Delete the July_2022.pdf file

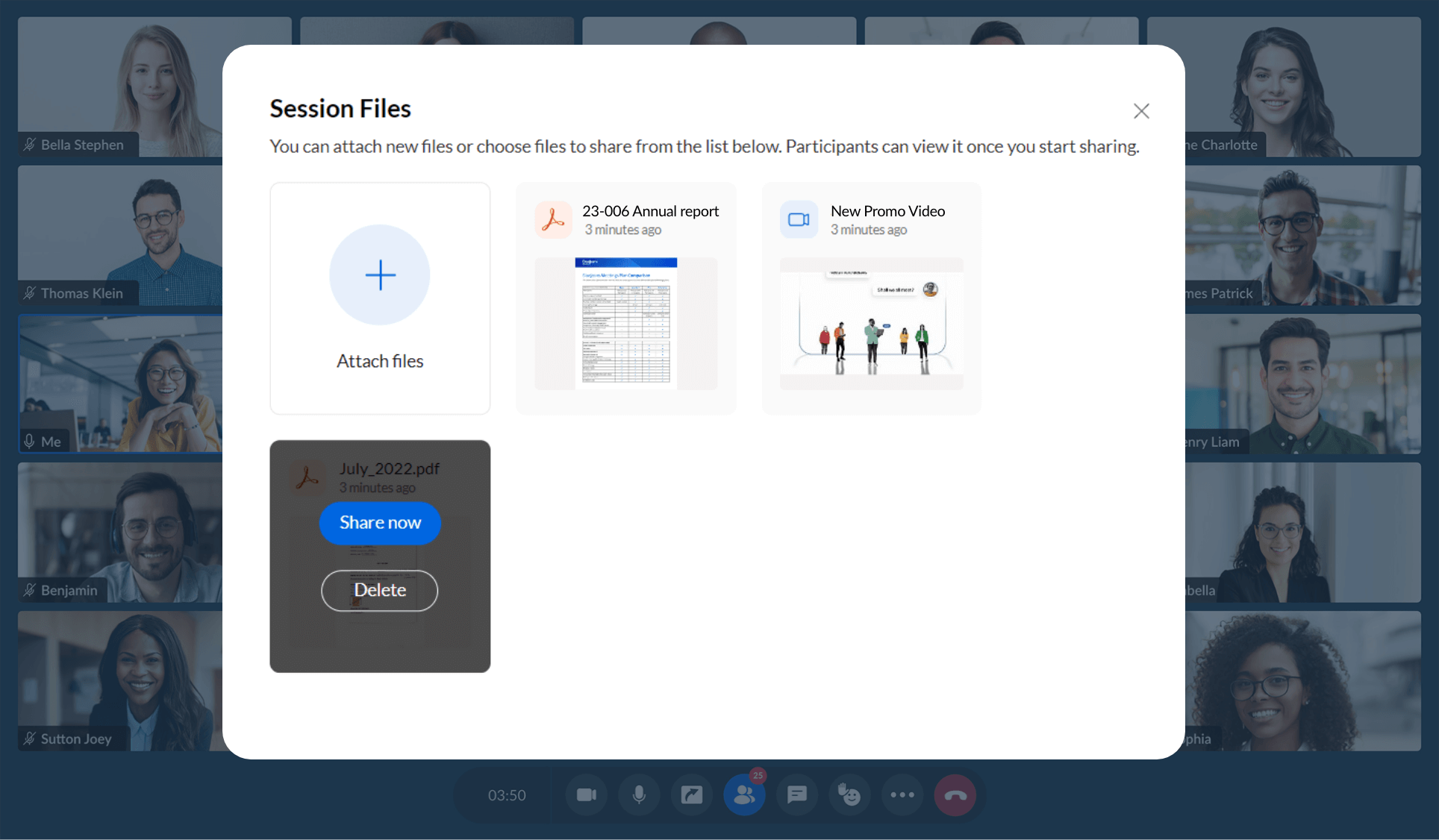click(379, 590)
